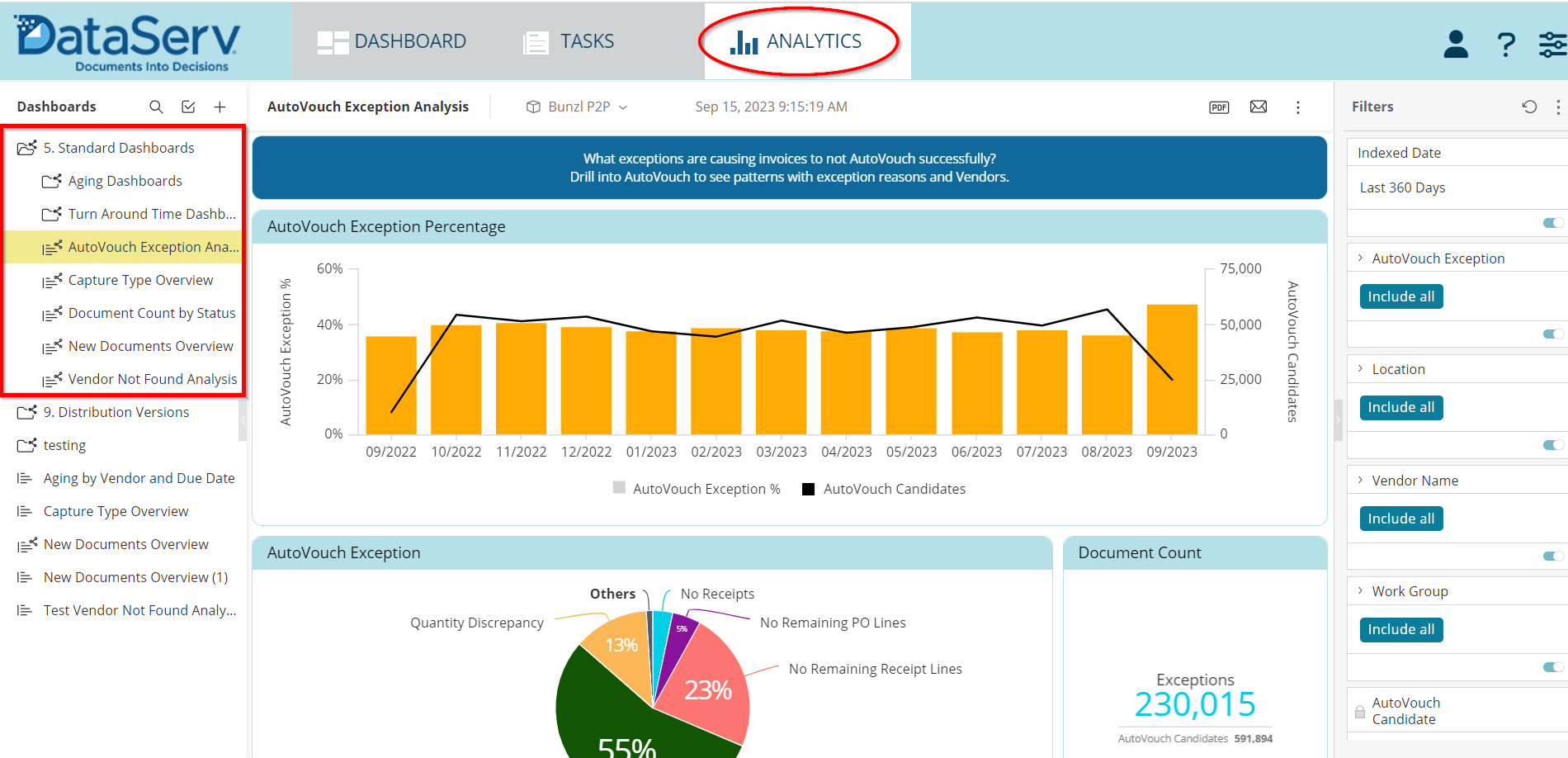The width and height of the screenshot is (1568, 758).
Task: Click Include all under AutoVouch Exception
Action: 1401,296
